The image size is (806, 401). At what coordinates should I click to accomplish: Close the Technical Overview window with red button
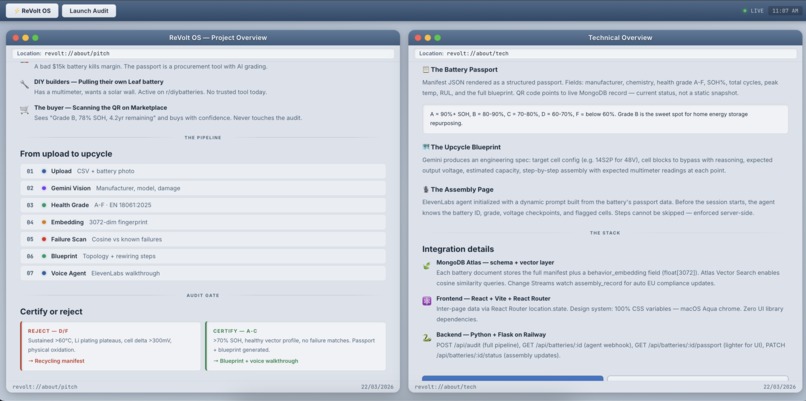[x=418, y=38]
